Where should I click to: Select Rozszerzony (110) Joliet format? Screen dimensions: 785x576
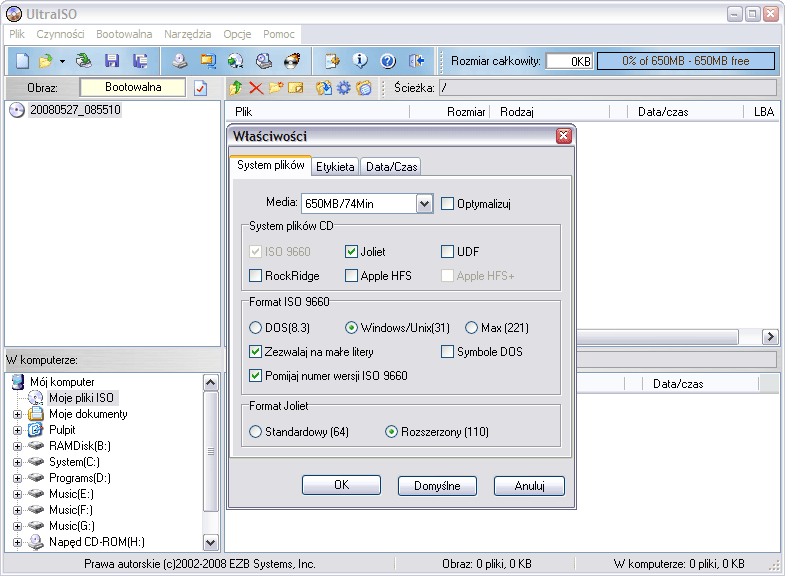(391, 431)
